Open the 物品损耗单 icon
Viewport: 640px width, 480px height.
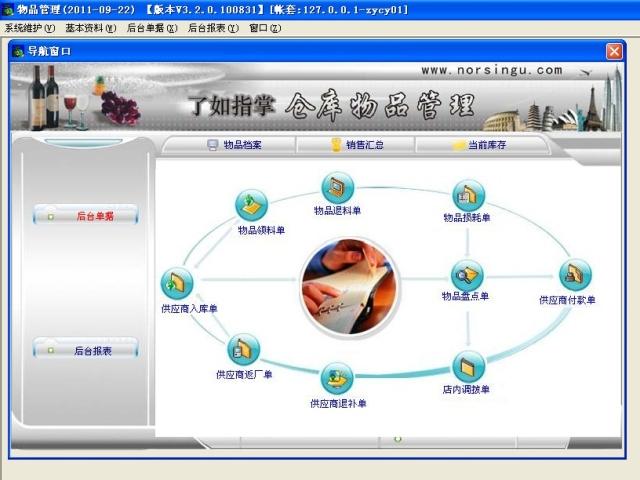pyautogui.click(x=468, y=196)
